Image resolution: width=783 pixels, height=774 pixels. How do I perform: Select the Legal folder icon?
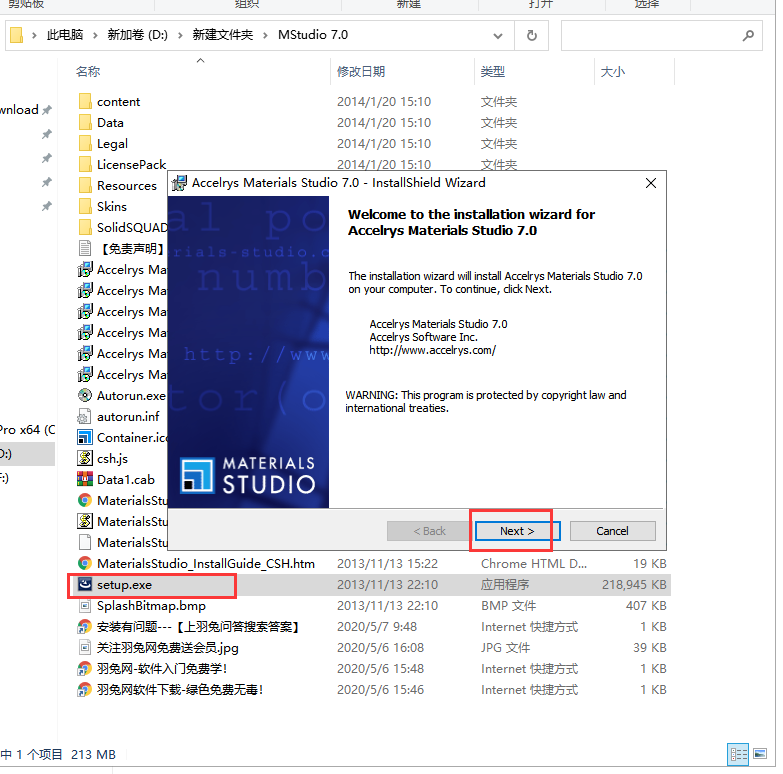(x=85, y=143)
